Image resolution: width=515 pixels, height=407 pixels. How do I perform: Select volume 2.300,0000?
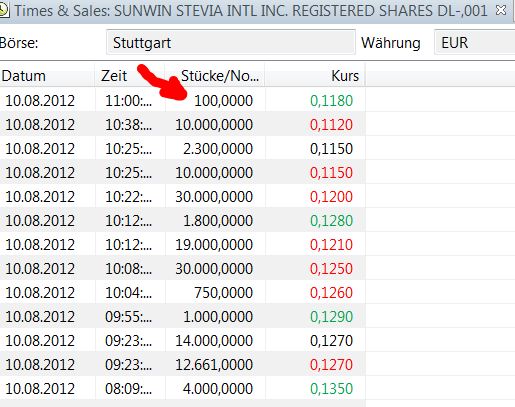[x=218, y=149]
